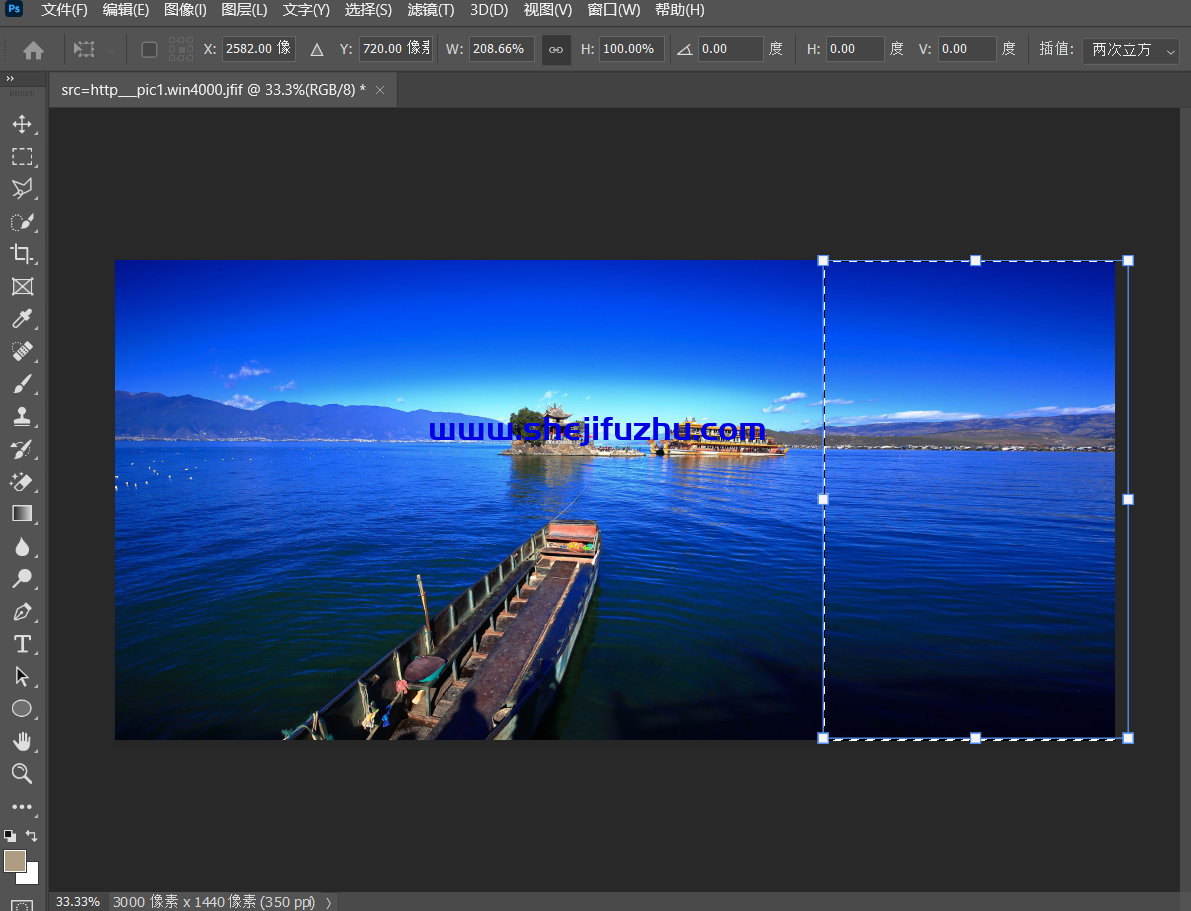Select the Crop tool
Viewport: 1191px width, 911px height.
[22, 254]
